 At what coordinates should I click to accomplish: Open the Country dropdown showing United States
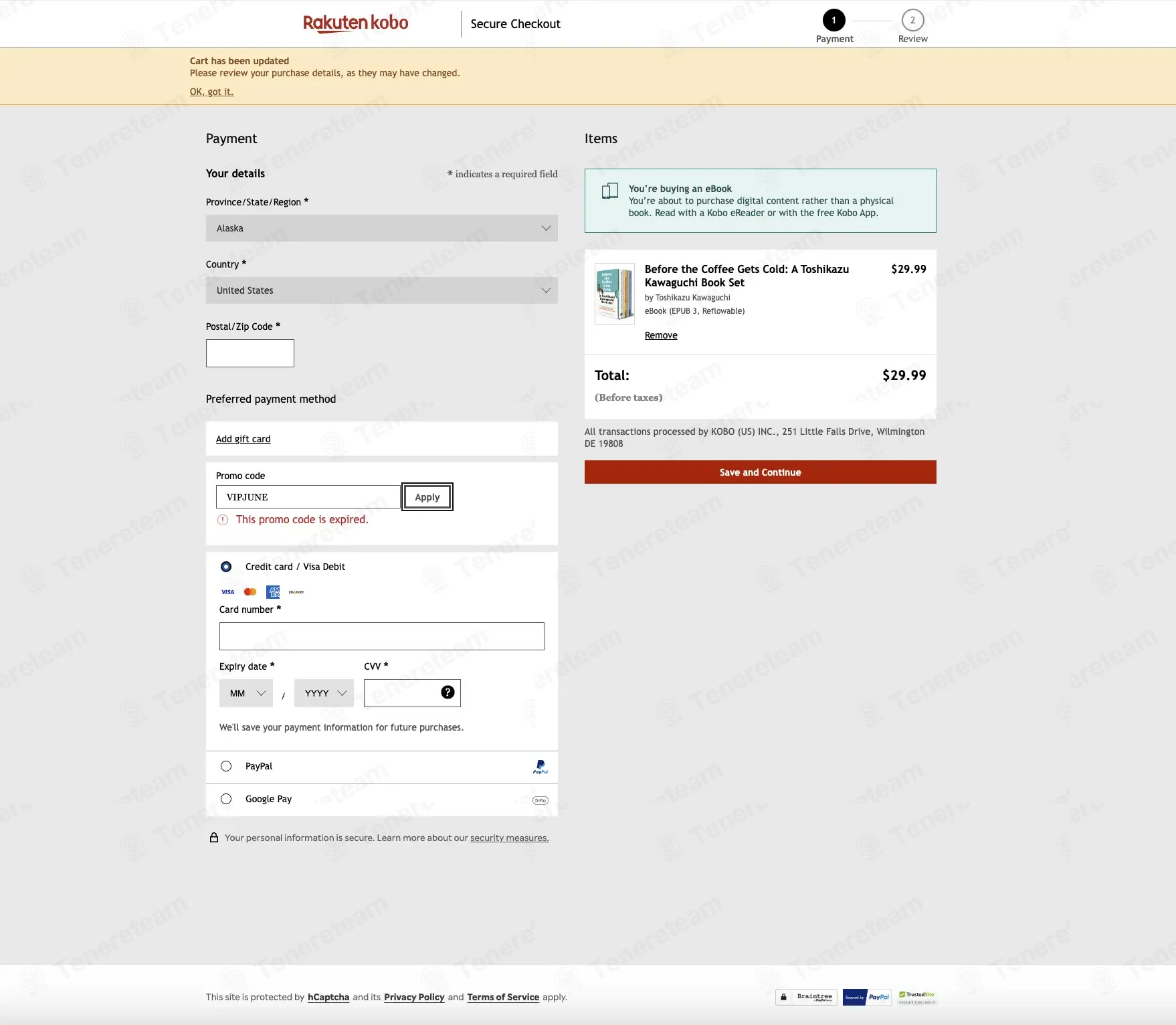[382, 290]
